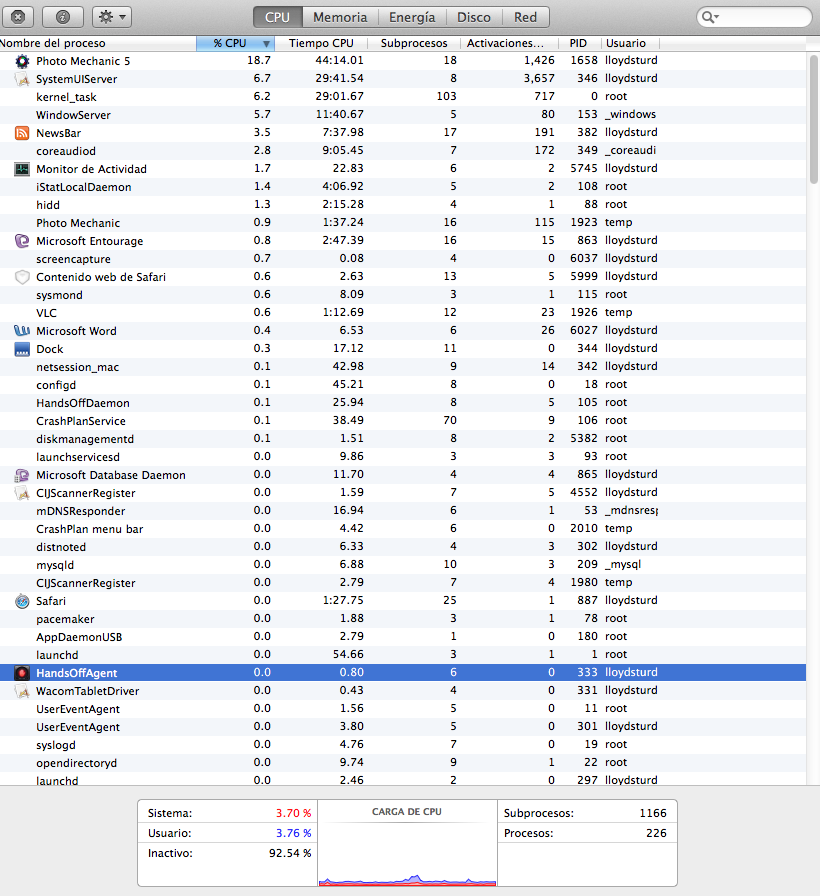
Task: Select the AppDaemonUSB process name
Action: click(x=79, y=637)
